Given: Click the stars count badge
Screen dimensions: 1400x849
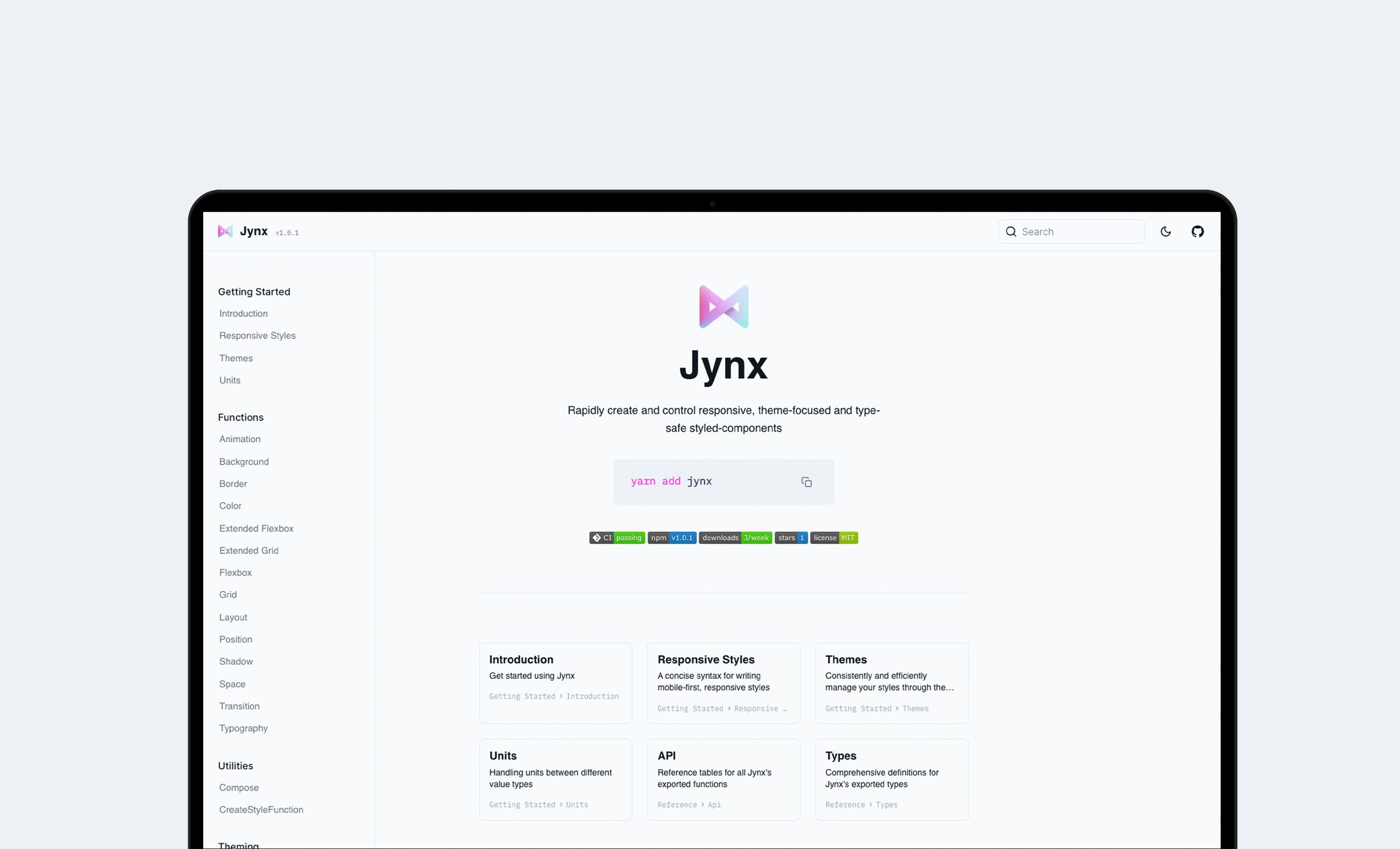Looking at the screenshot, I should pyautogui.click(x=790, y=537).
